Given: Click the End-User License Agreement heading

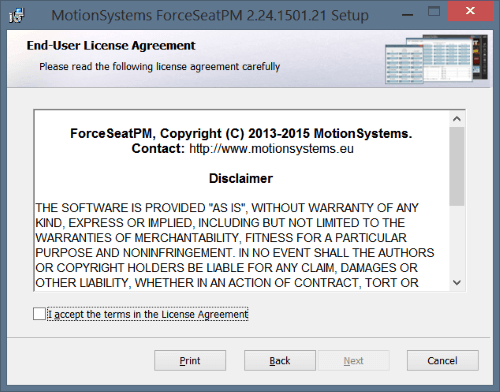Looking at the screenshot, I should pyautogui.click(x=111, y=46).
